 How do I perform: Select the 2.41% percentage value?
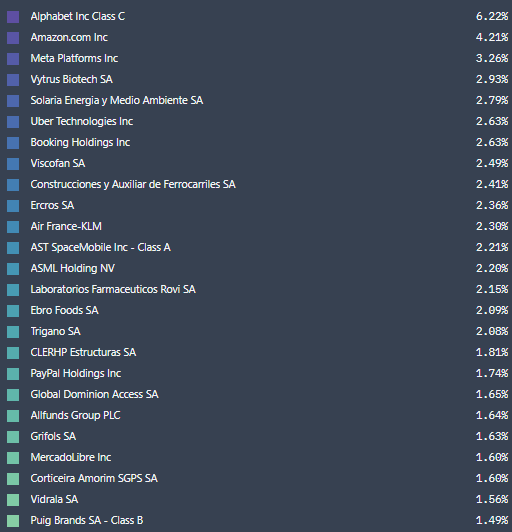(x=492, y=184)
